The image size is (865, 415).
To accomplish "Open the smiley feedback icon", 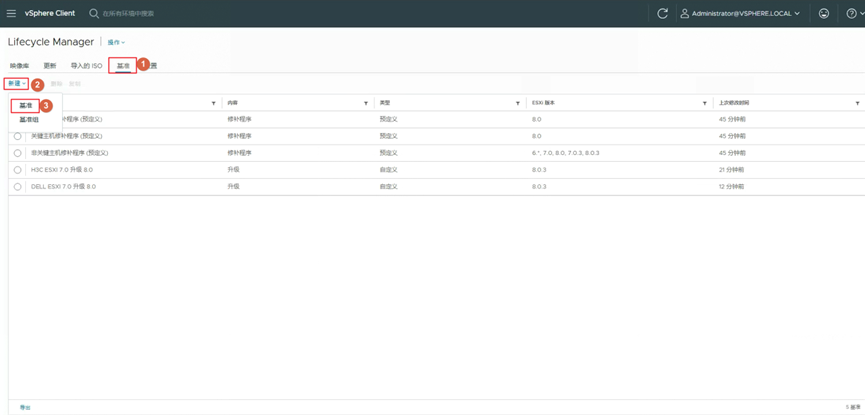I will 824,14.
